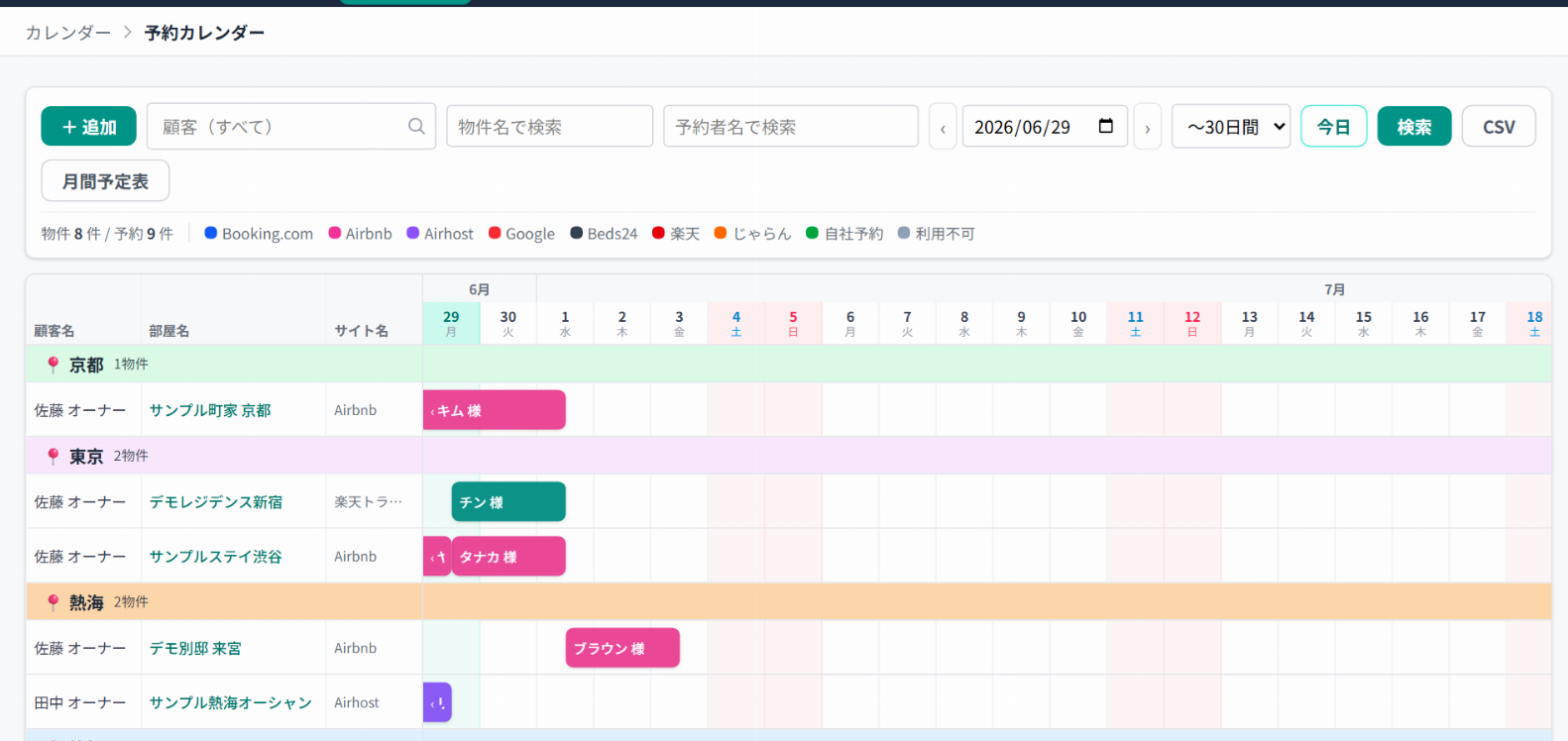Screen dimensions: 1568x741
Task: Open サンプルステイ渋谷 property link
Action: 216,557
